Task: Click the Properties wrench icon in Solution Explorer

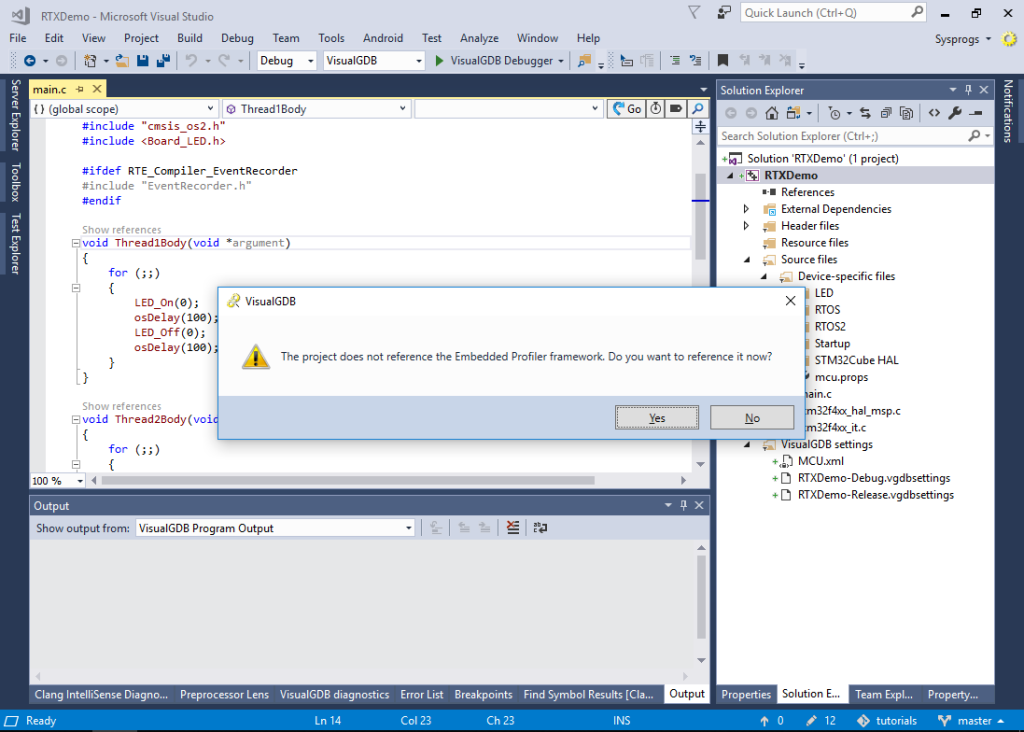Action: click(955, 113)
